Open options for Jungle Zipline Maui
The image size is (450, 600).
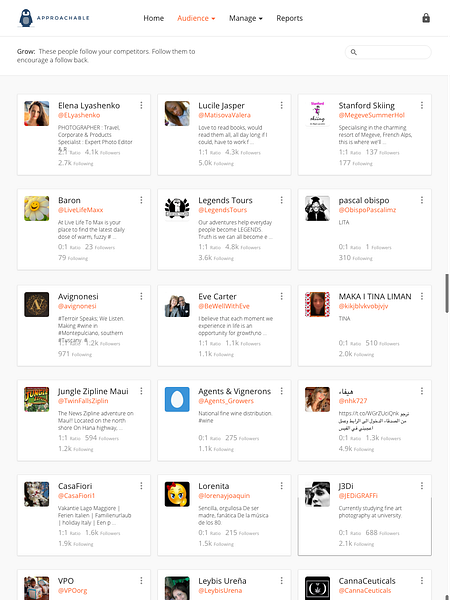coord(141,391)
